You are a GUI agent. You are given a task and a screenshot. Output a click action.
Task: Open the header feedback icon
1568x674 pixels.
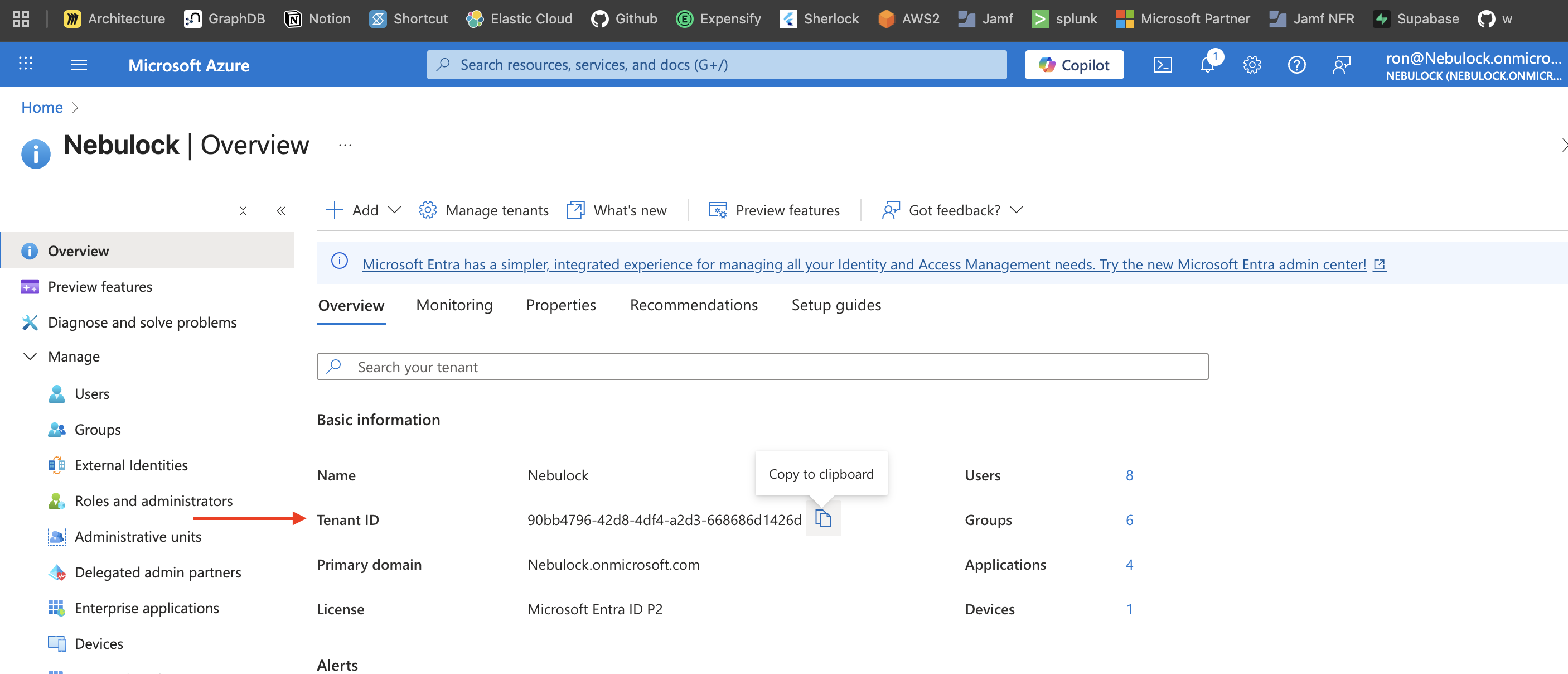(x=1342, y=65)
